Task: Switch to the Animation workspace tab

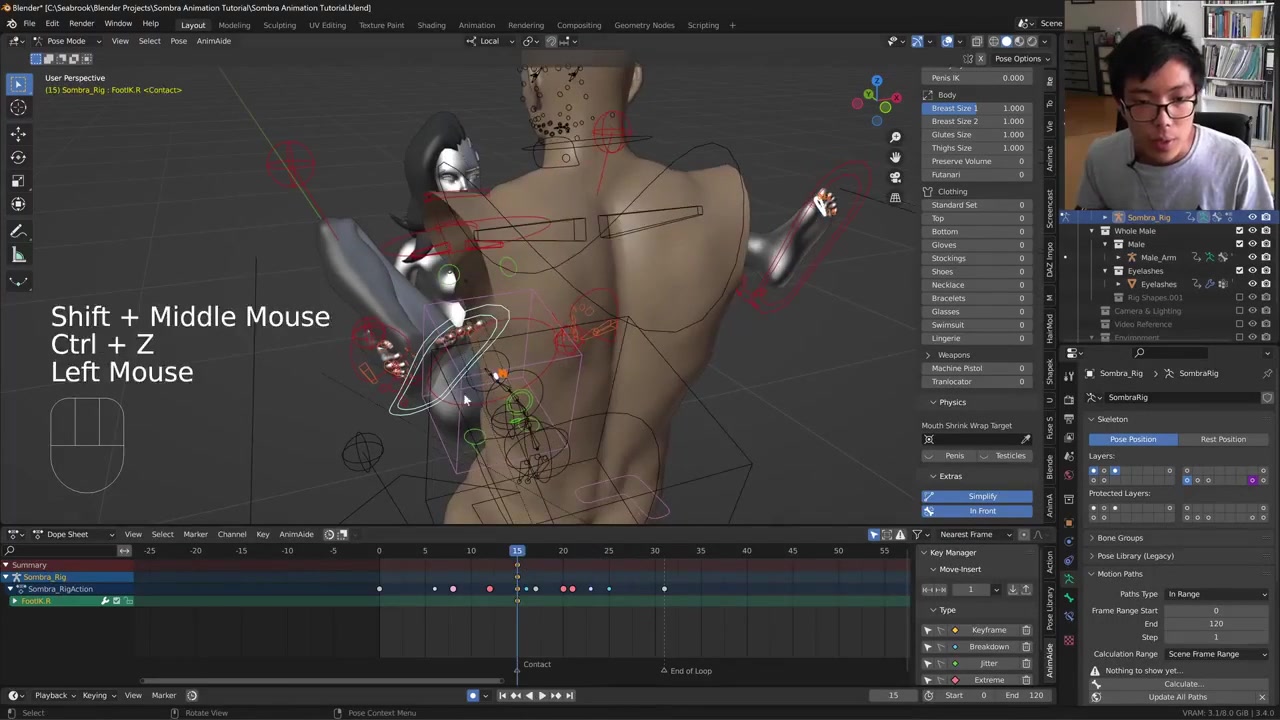Action: [x=476, y=25]
